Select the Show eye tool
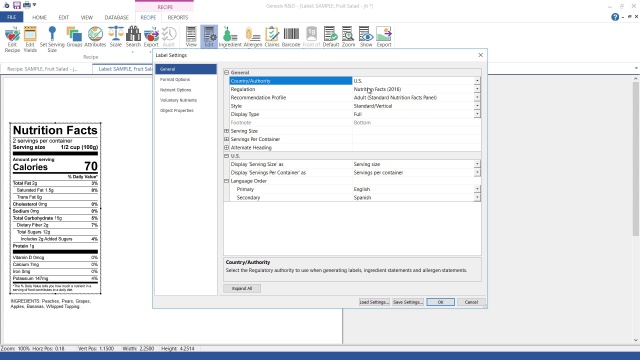 pyautogui.click(x=366, y=37)
